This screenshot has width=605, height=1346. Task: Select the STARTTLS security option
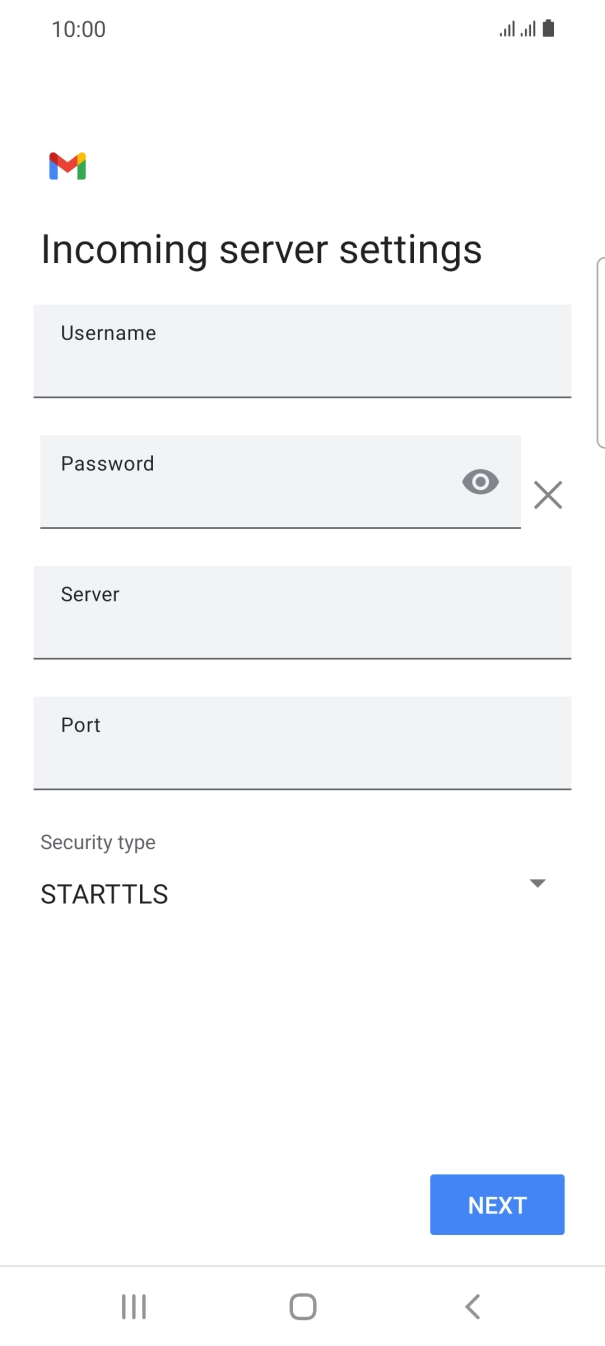[x=104, y=894]
